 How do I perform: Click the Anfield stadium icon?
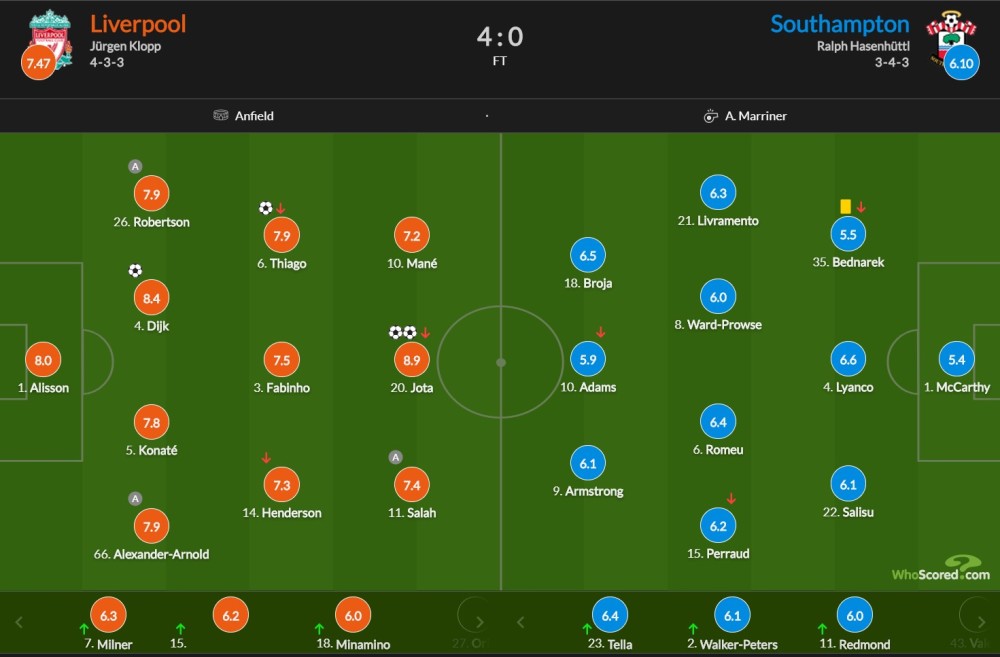(x=221, y=115)
